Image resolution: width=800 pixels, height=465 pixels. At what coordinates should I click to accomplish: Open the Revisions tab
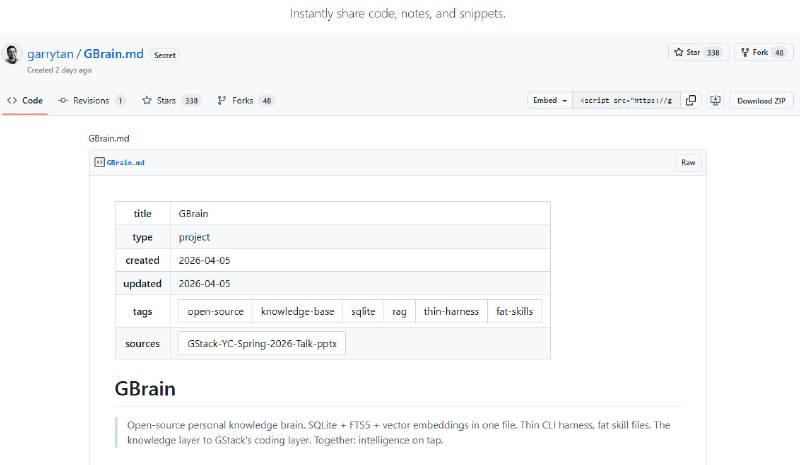point(91,100)
